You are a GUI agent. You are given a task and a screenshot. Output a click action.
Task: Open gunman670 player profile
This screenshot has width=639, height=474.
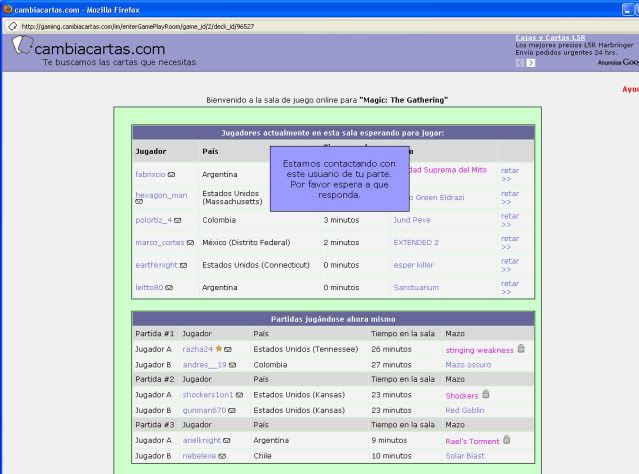click(204, 410)
